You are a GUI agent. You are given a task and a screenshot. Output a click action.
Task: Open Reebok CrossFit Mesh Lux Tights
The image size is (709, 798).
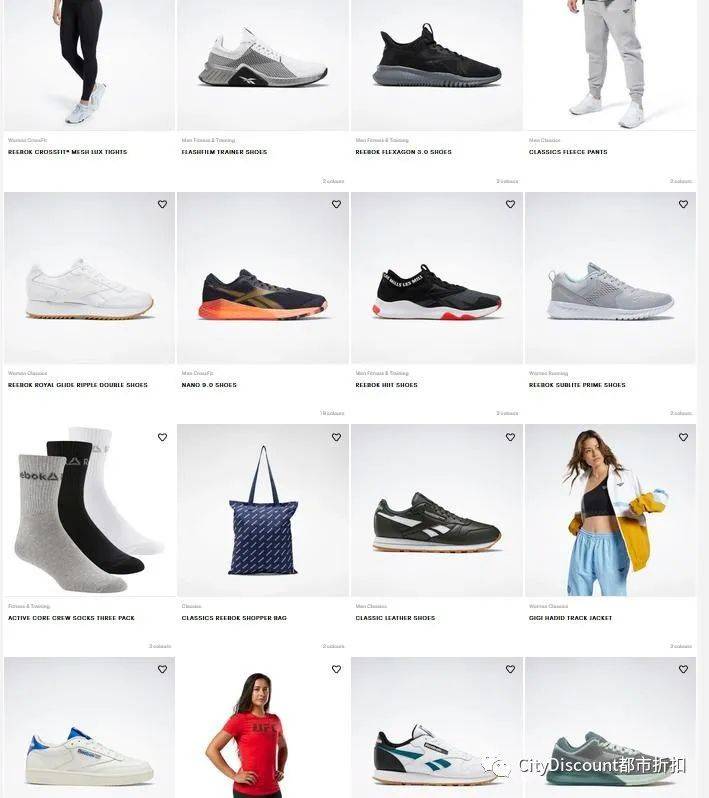[67, 152]
